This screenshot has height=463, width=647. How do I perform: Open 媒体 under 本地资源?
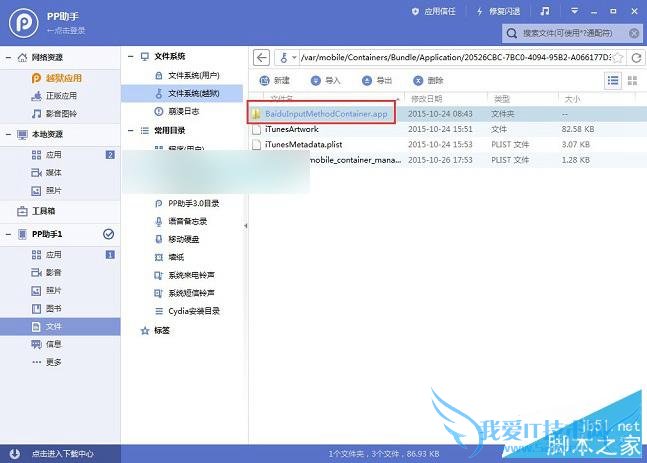tap(47, 172)
